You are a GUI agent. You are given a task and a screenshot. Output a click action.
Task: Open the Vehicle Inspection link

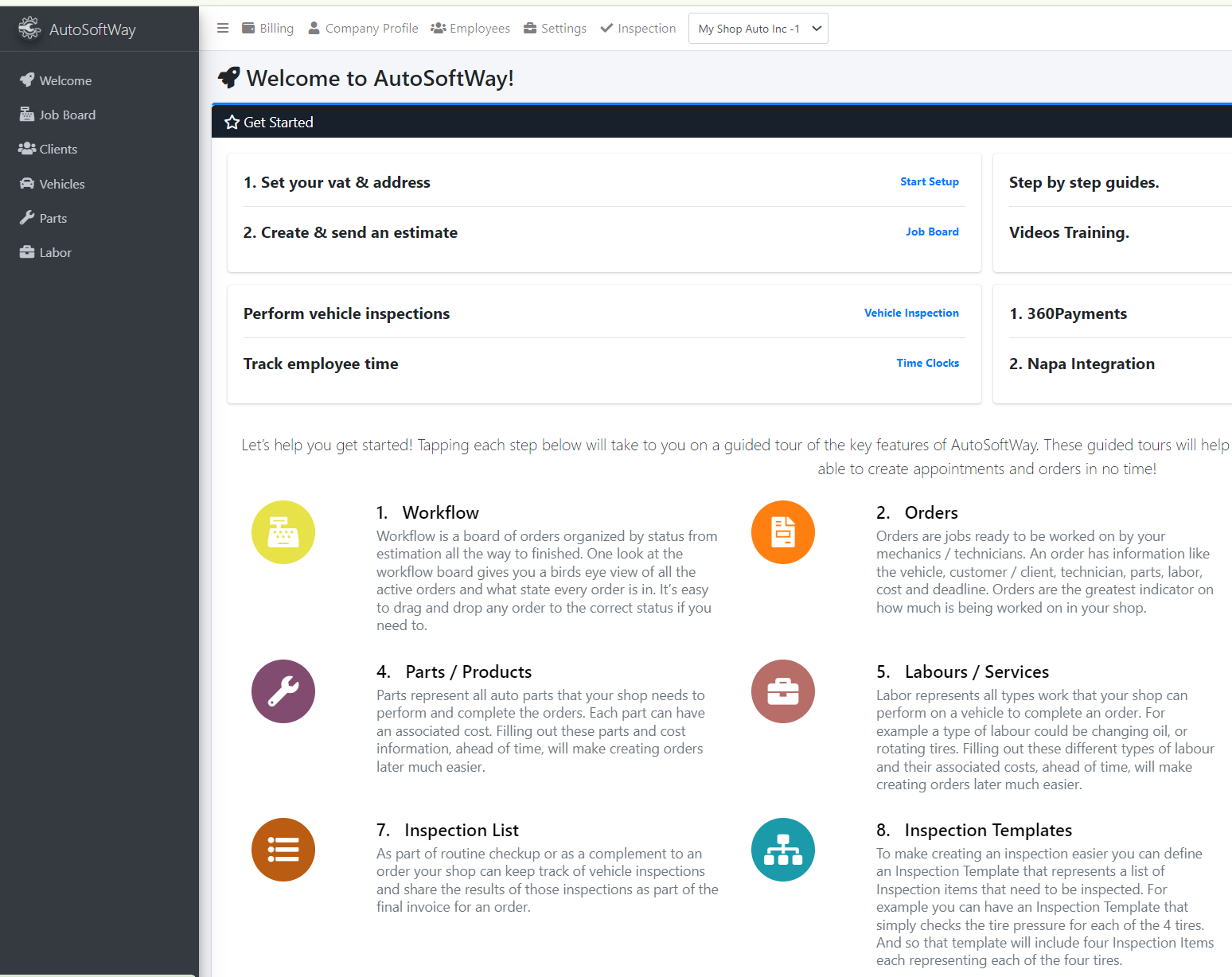[x=911, y=313]
